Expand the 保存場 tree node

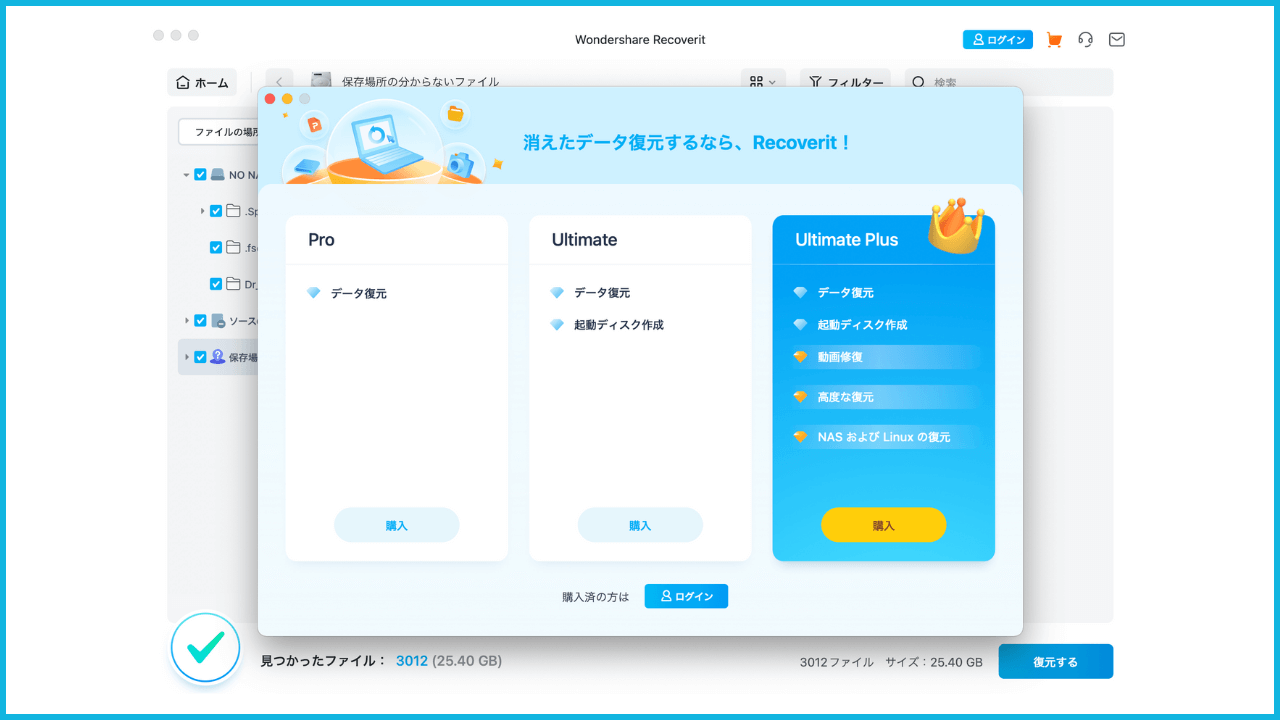[x=186, y=357]
